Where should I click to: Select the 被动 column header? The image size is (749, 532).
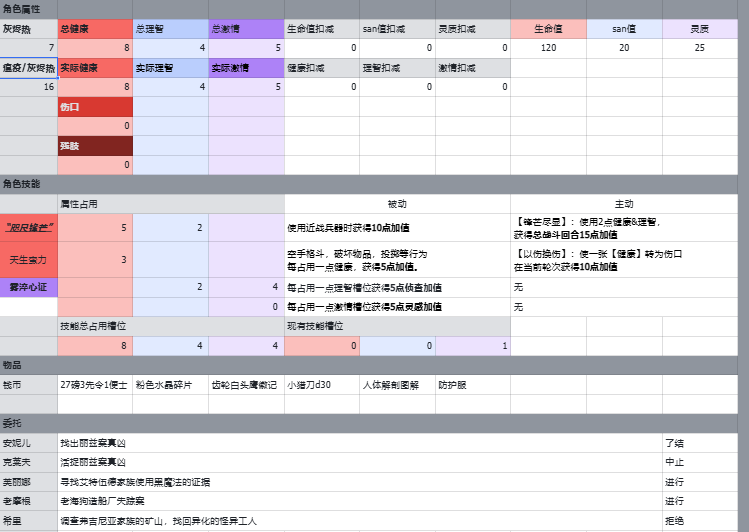tap(397, 203)
